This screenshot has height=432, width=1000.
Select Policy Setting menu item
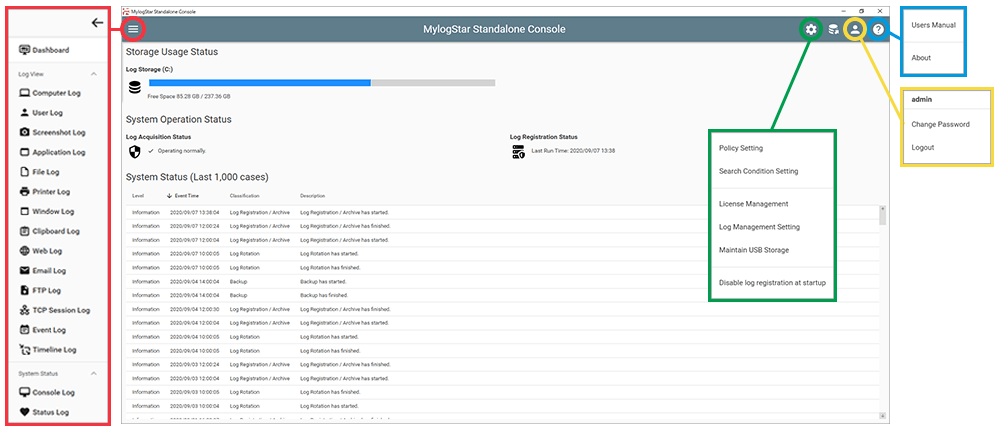point(741,148)
